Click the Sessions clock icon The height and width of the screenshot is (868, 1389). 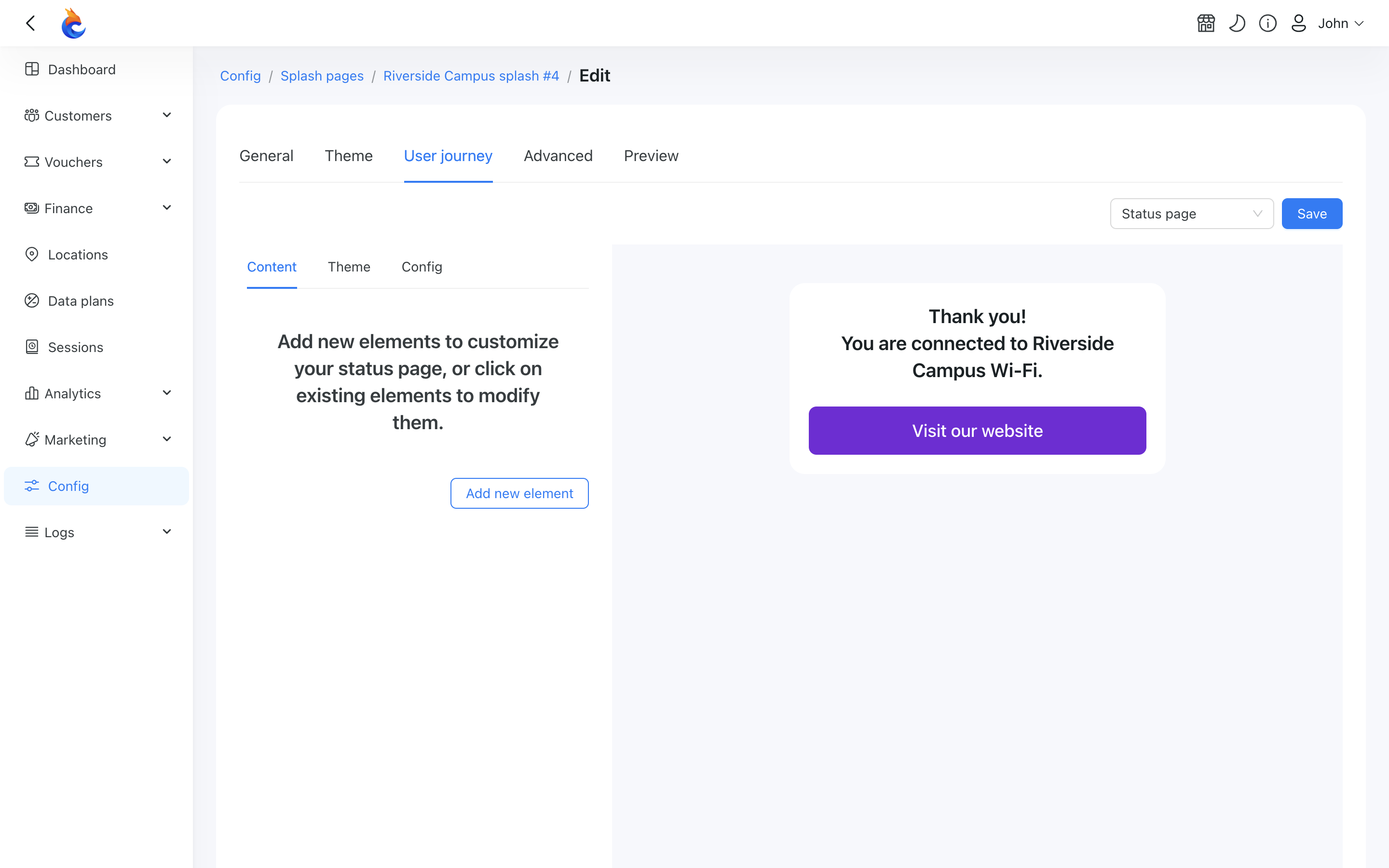point(32,347)
